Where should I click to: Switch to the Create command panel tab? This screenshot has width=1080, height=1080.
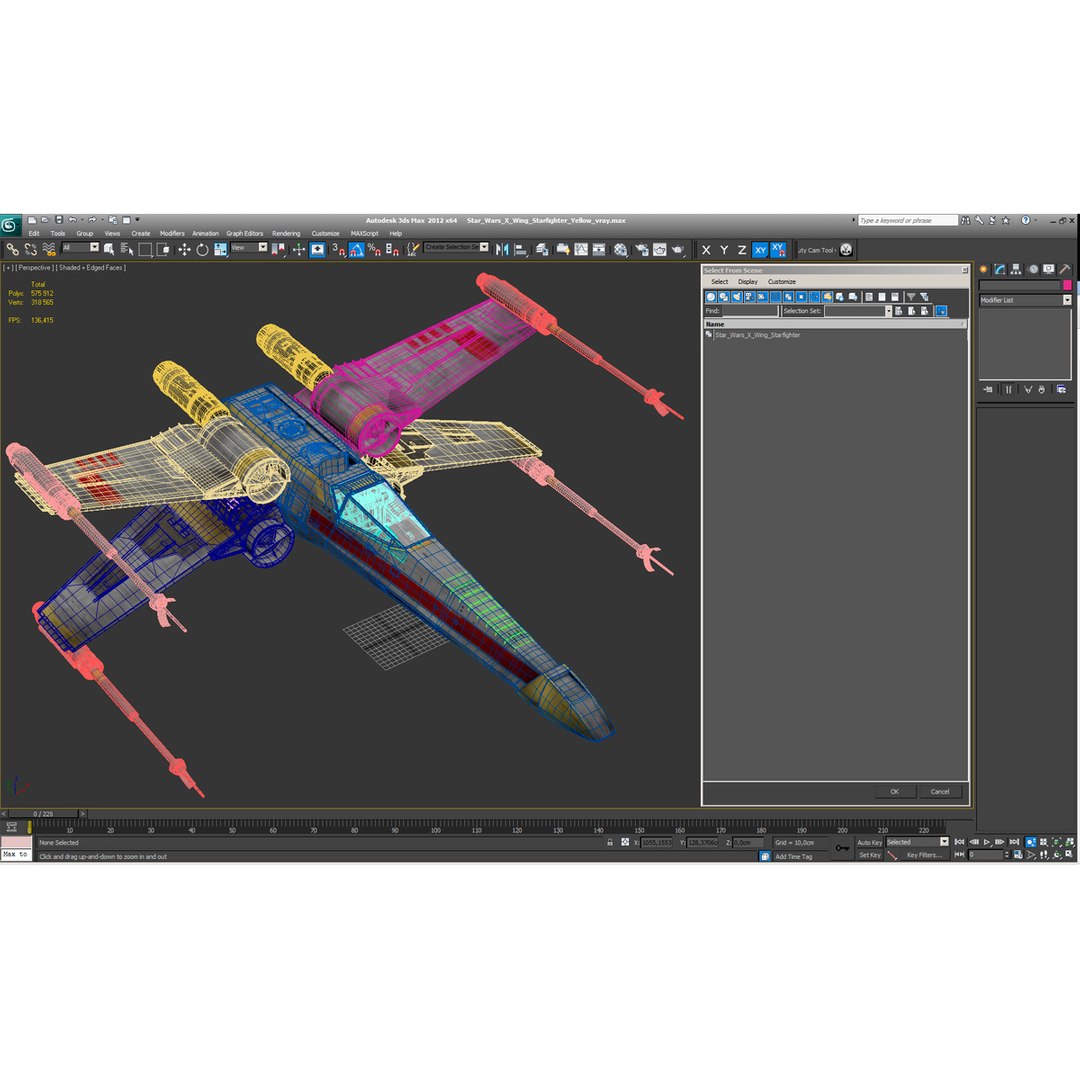pyautogui.click(x=984, y=269)
